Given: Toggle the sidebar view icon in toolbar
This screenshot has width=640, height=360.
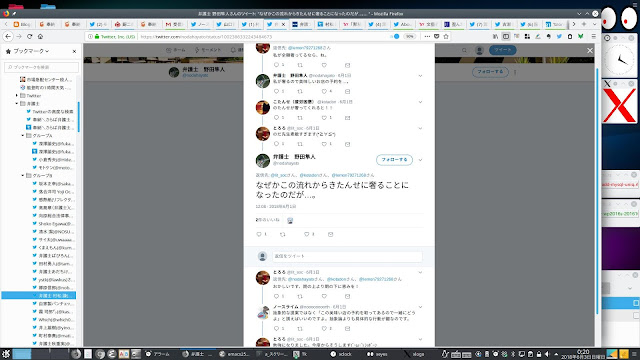Looking at the screenshot, I should (x=506, y=36).
